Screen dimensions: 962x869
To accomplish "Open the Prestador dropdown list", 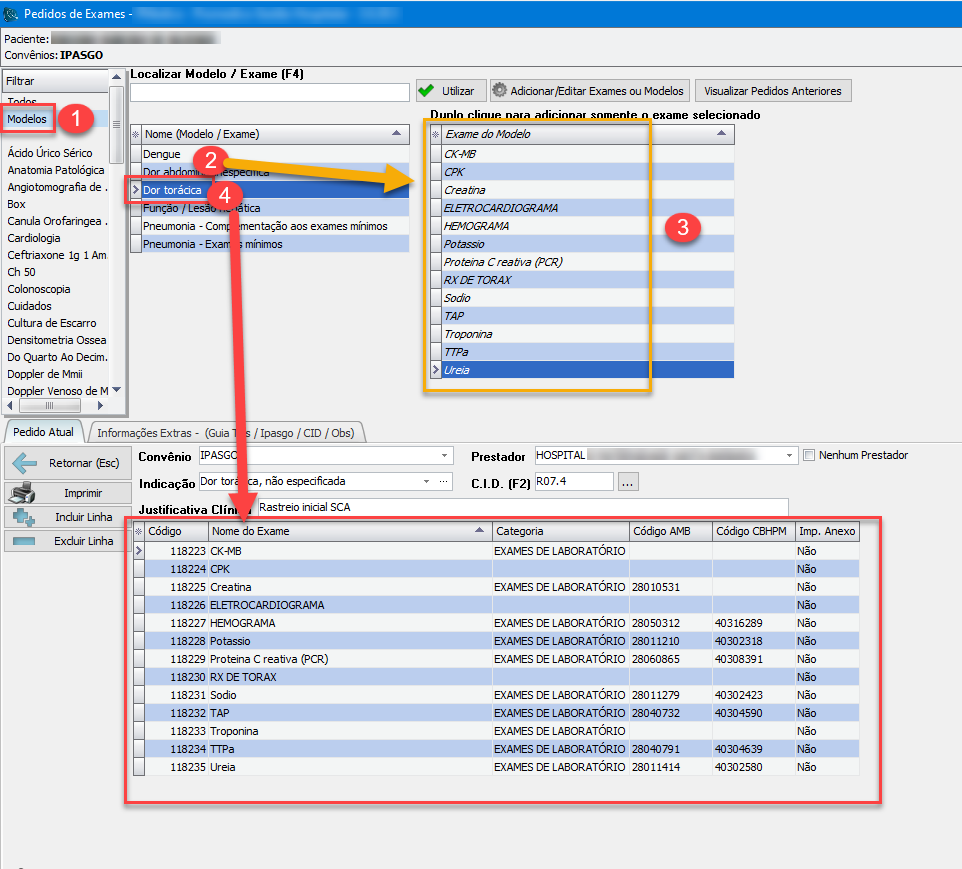I will point(789,456).
